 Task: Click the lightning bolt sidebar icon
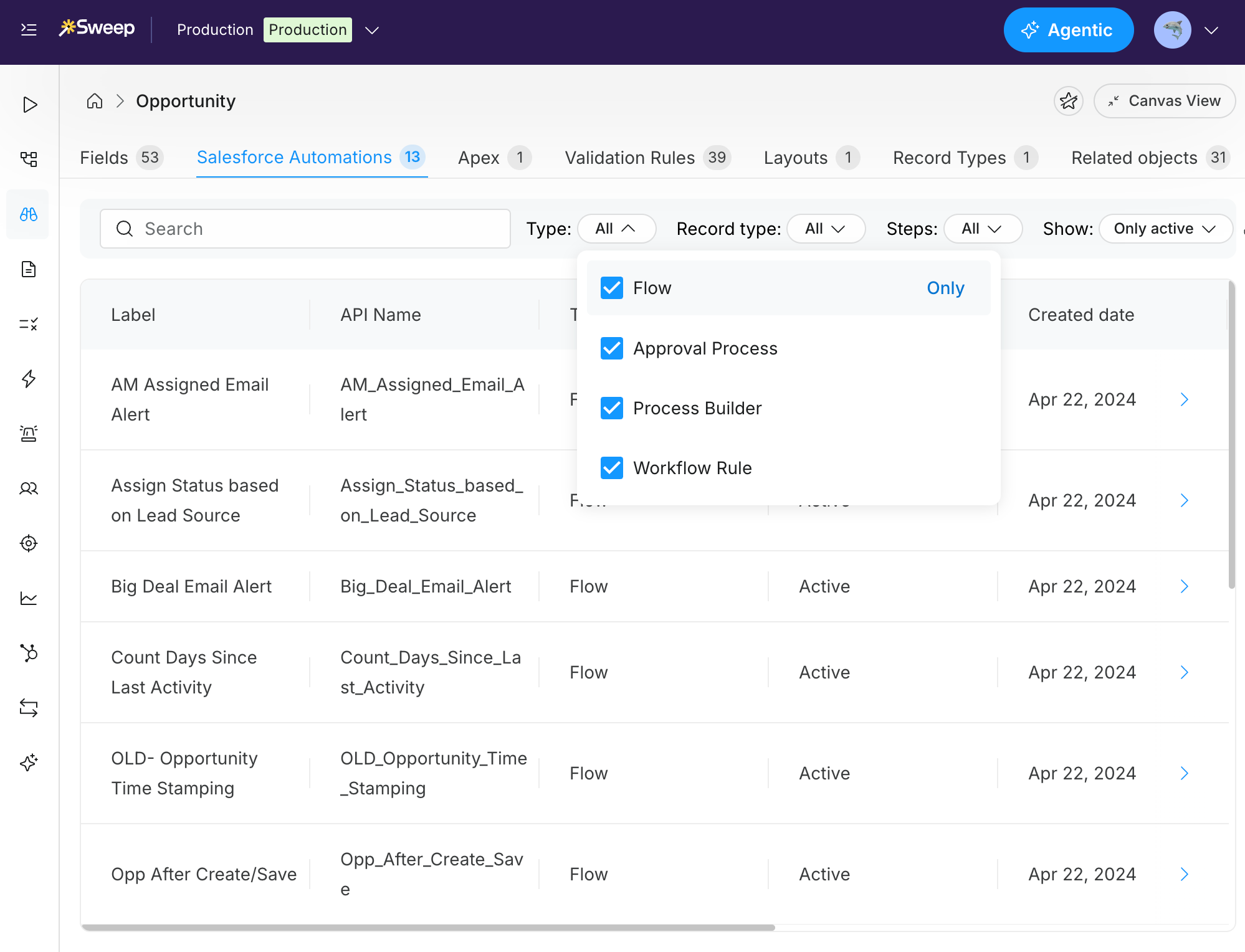29,379
